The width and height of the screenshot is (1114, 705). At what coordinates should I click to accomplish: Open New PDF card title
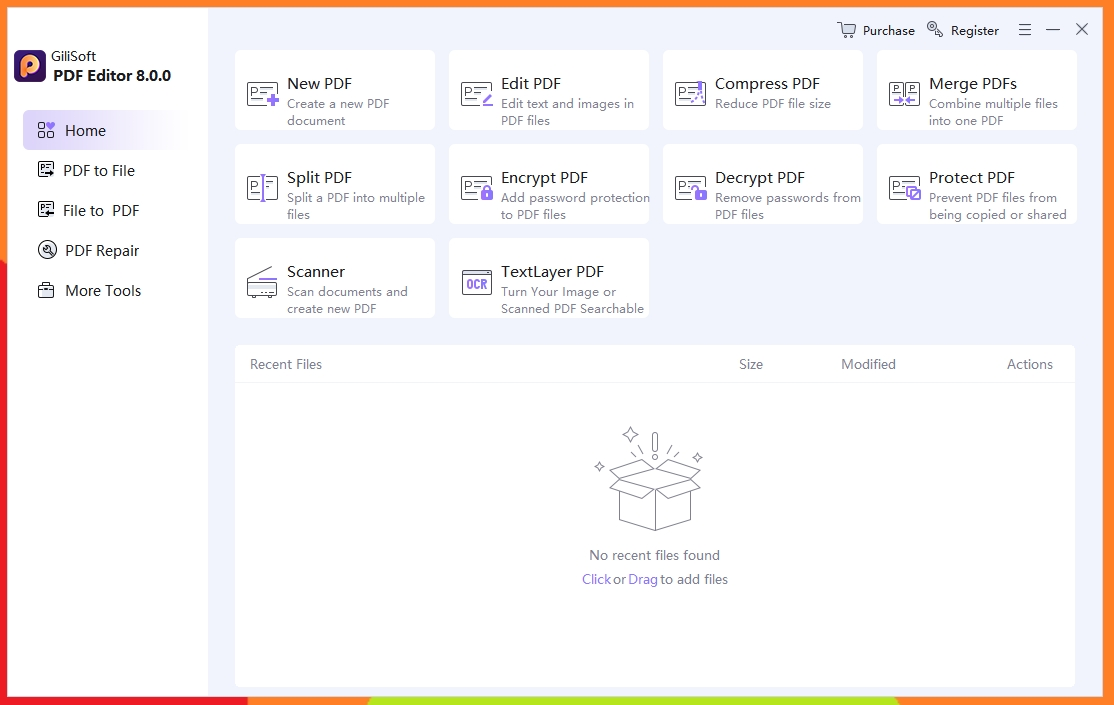[319, 84]
